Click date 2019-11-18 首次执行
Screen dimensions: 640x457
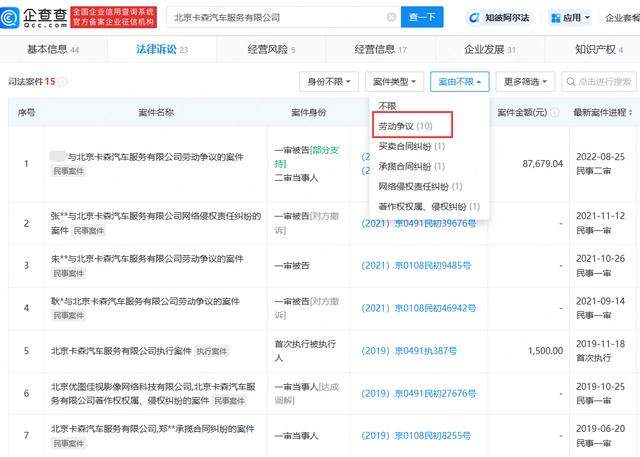[x=600, y=351]
